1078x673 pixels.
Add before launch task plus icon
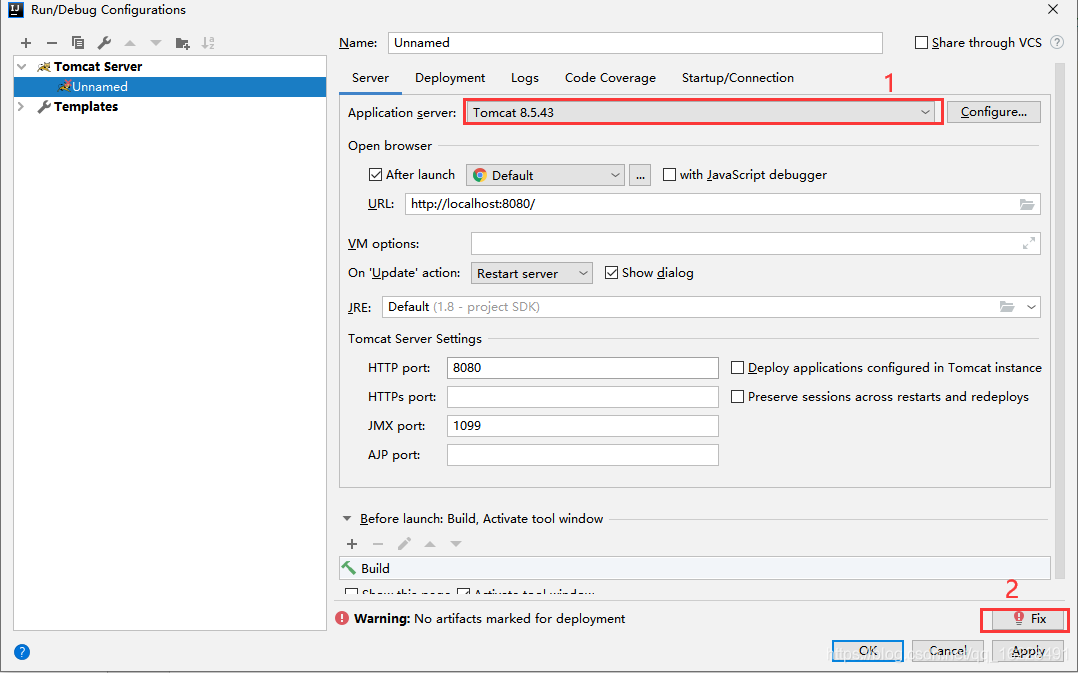(x=352, y=544)
